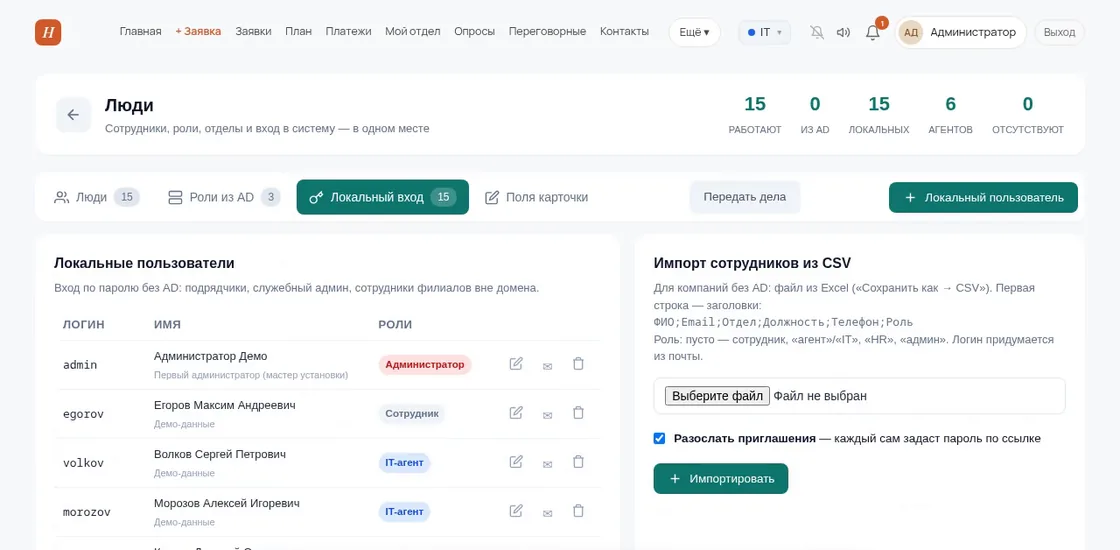This screenshot has height=550, width=1120.
Task: Select the Локальный вход tab
Action: click(383, 197)
